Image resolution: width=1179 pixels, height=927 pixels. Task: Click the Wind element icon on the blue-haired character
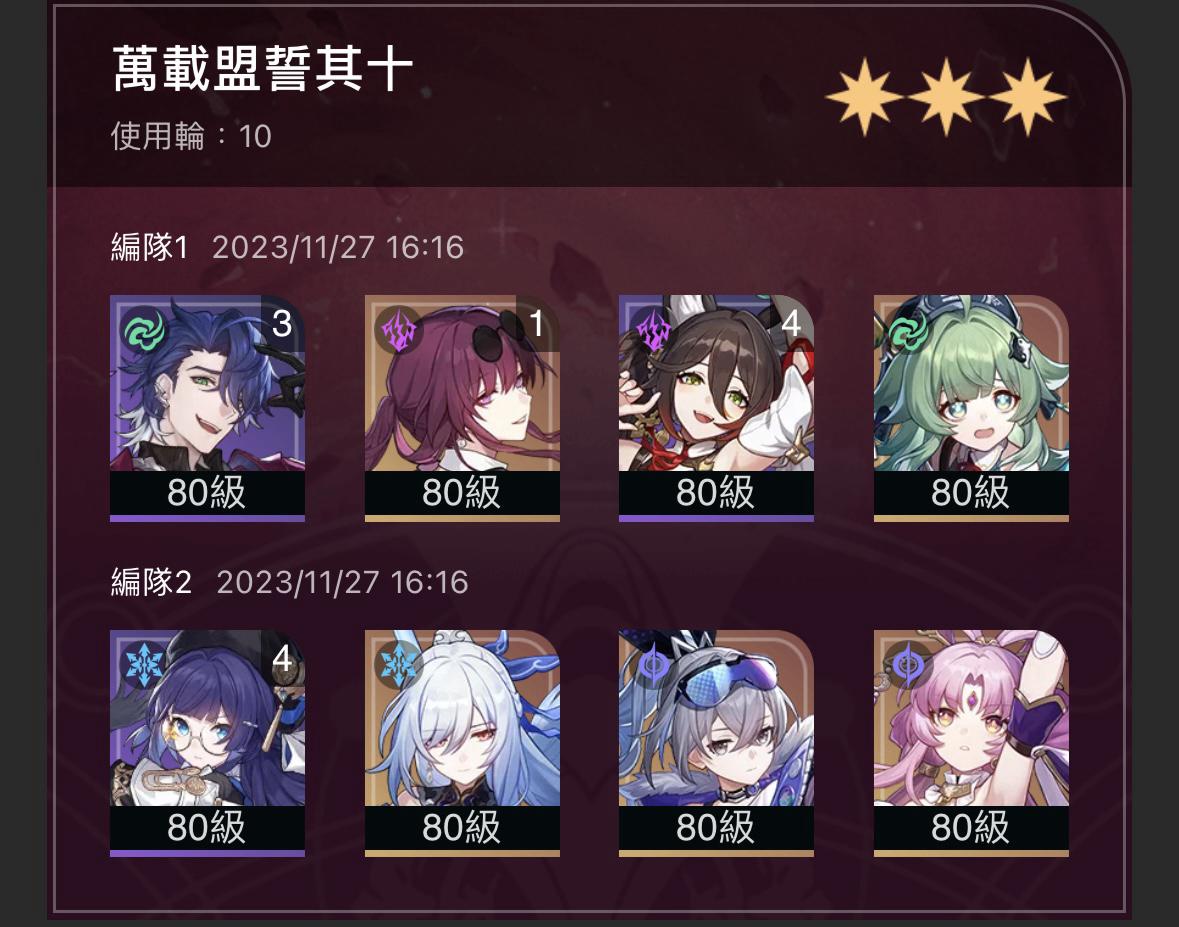coord(143,330)
